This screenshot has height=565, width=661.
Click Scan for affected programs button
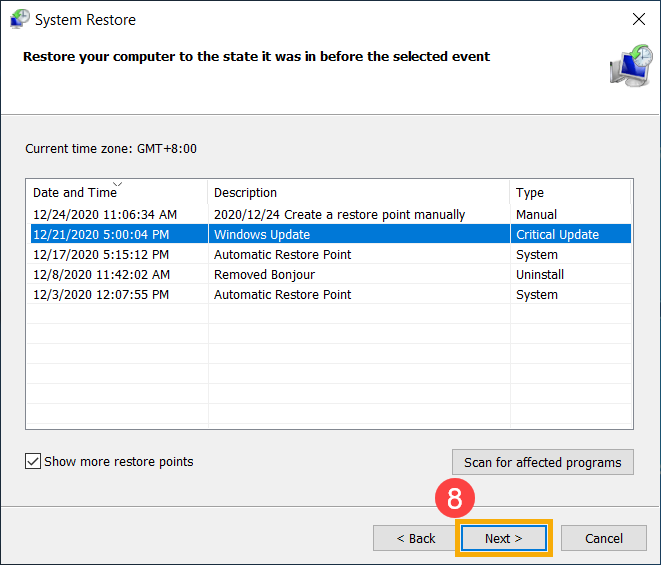(x=542, y=462)
